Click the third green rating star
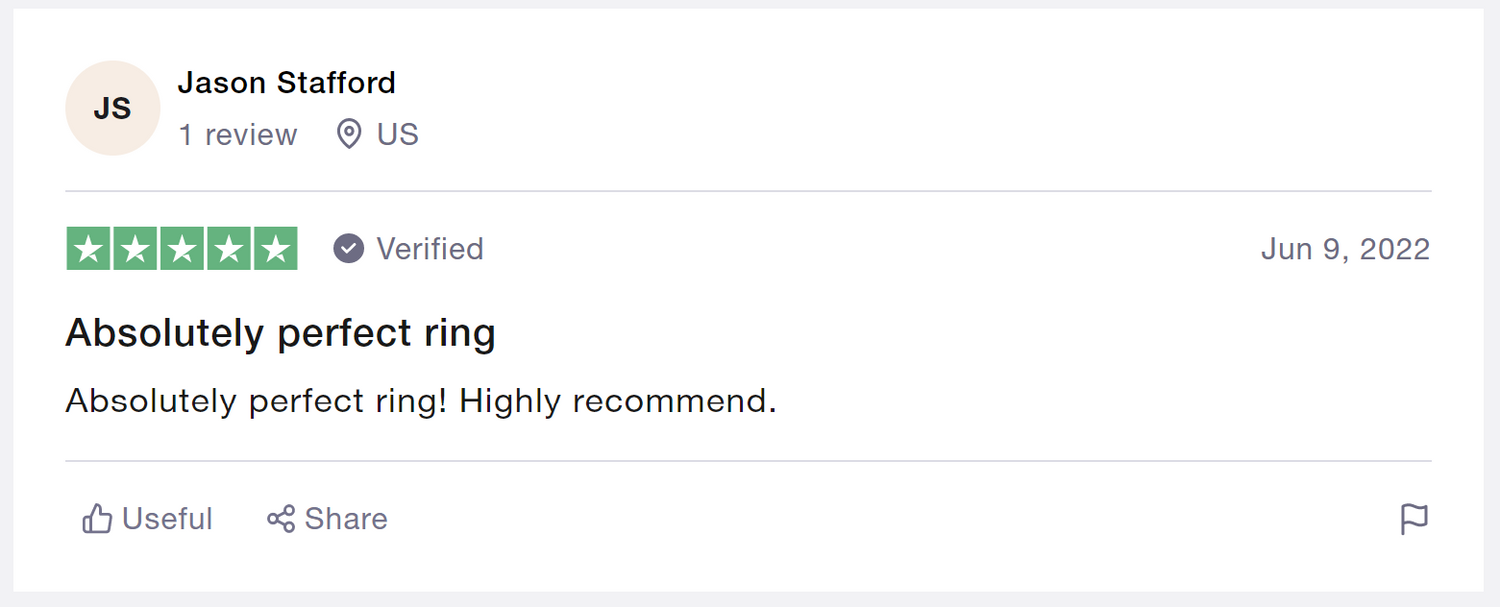The height and width of the screenshot is (607, 1500). [x=182, y=249]
